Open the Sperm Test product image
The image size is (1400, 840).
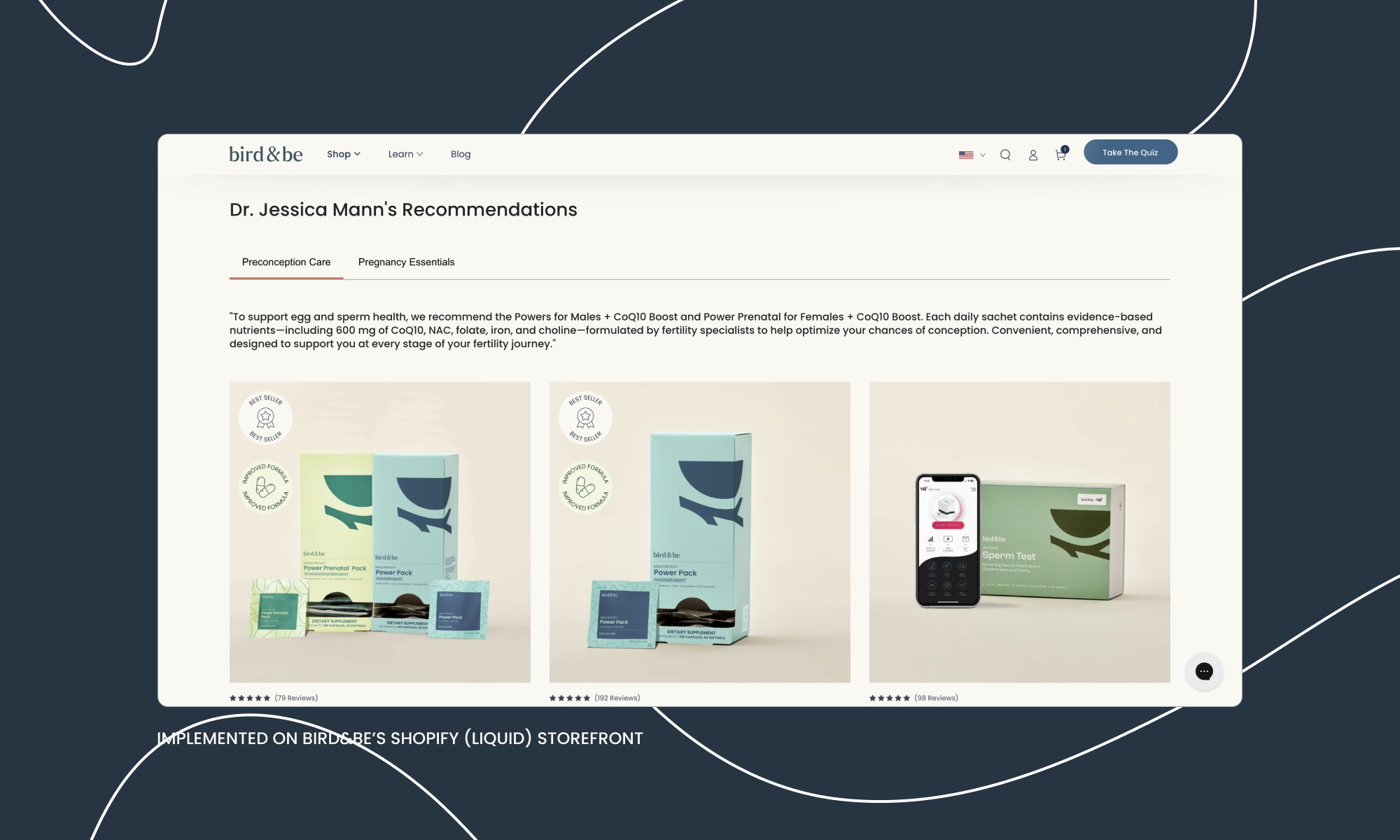(1019, 532)
